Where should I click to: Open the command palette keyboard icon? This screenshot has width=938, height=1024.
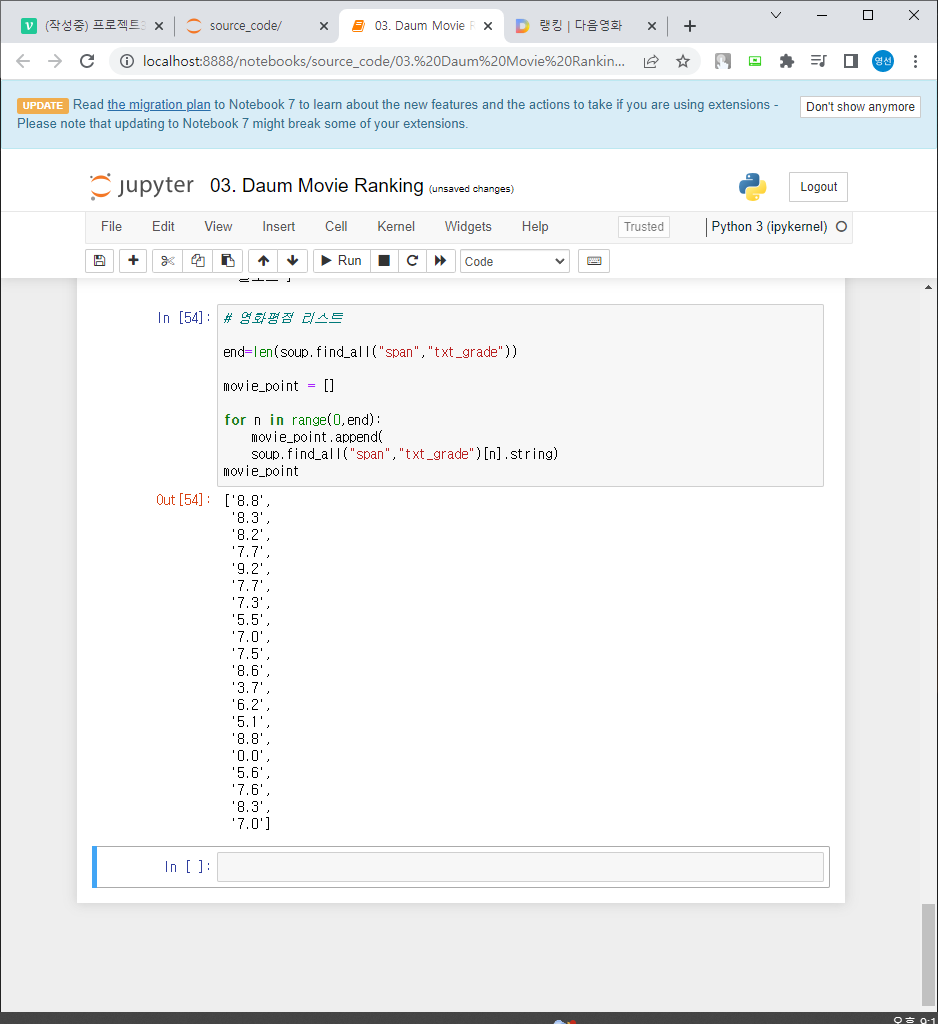coord(594,261)
